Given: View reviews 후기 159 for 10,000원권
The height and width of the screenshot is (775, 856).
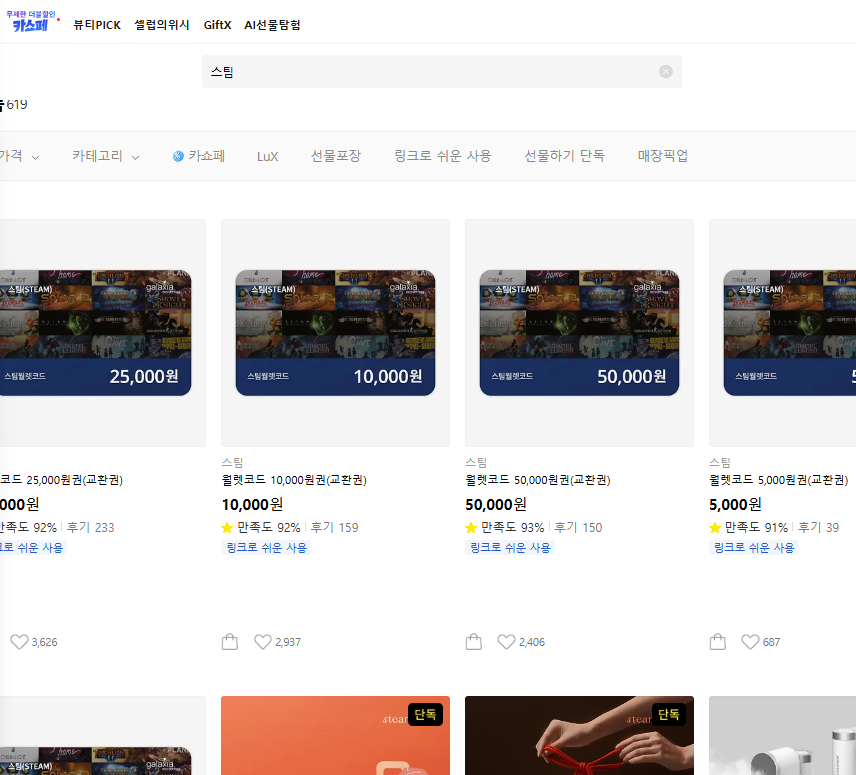Looking at the screenshot, I should [x=334, y=528].
